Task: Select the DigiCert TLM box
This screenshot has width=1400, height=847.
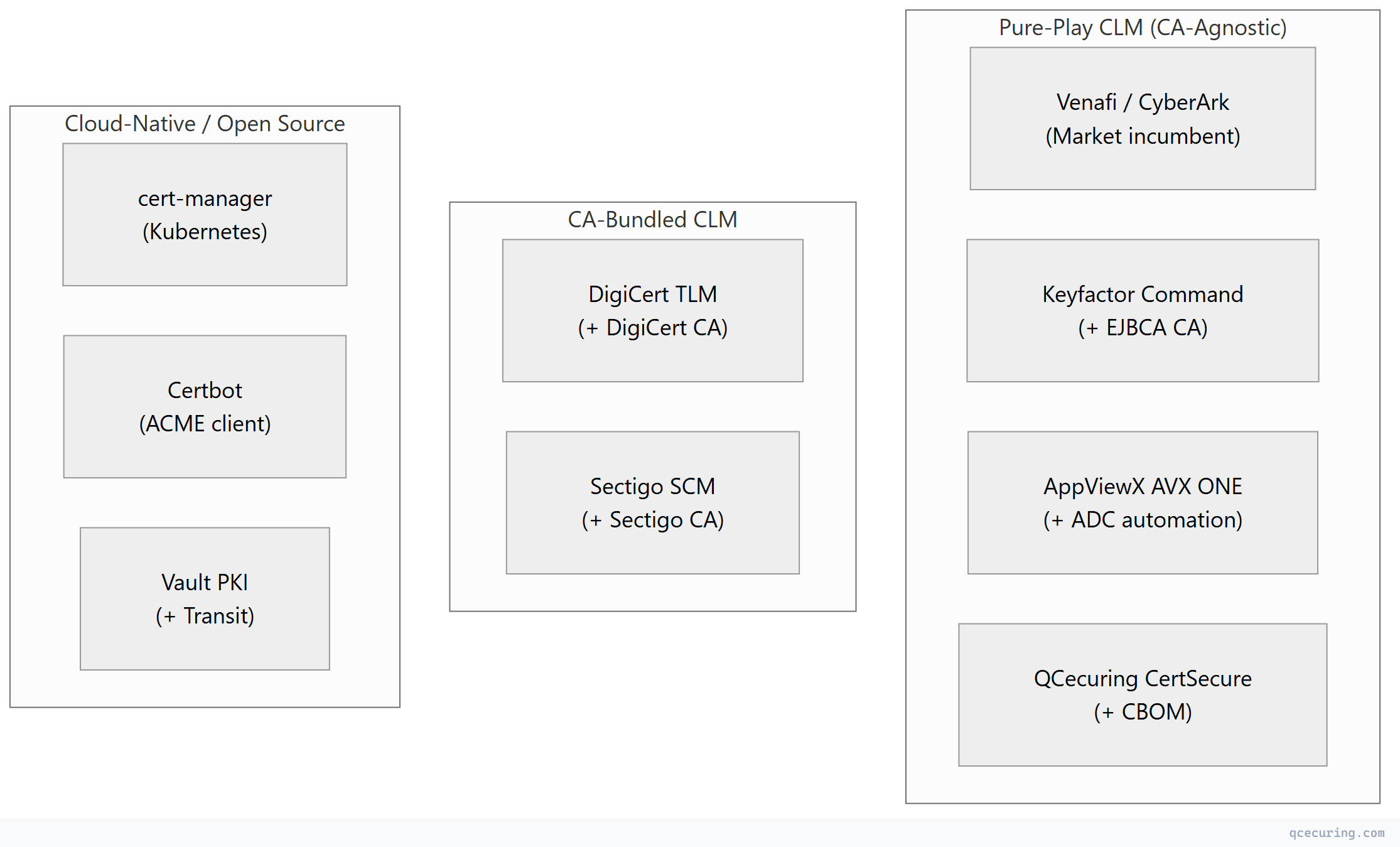Action: (653, 311)
